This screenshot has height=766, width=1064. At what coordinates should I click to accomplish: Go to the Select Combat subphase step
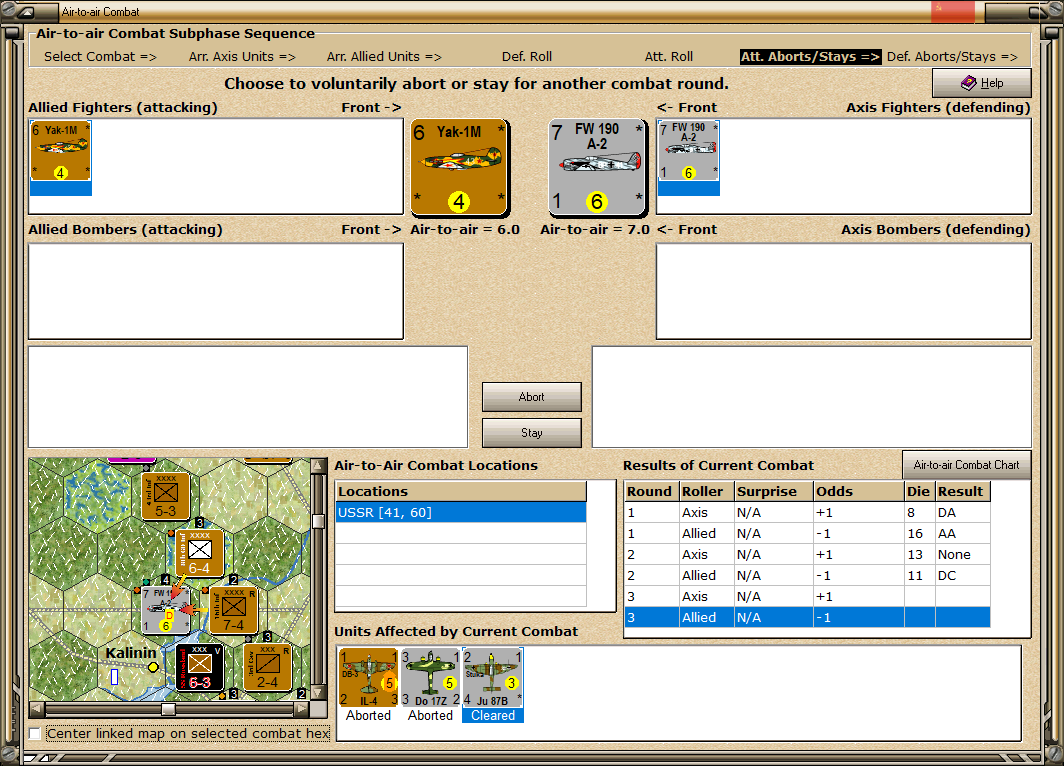[x=100, y=56]
